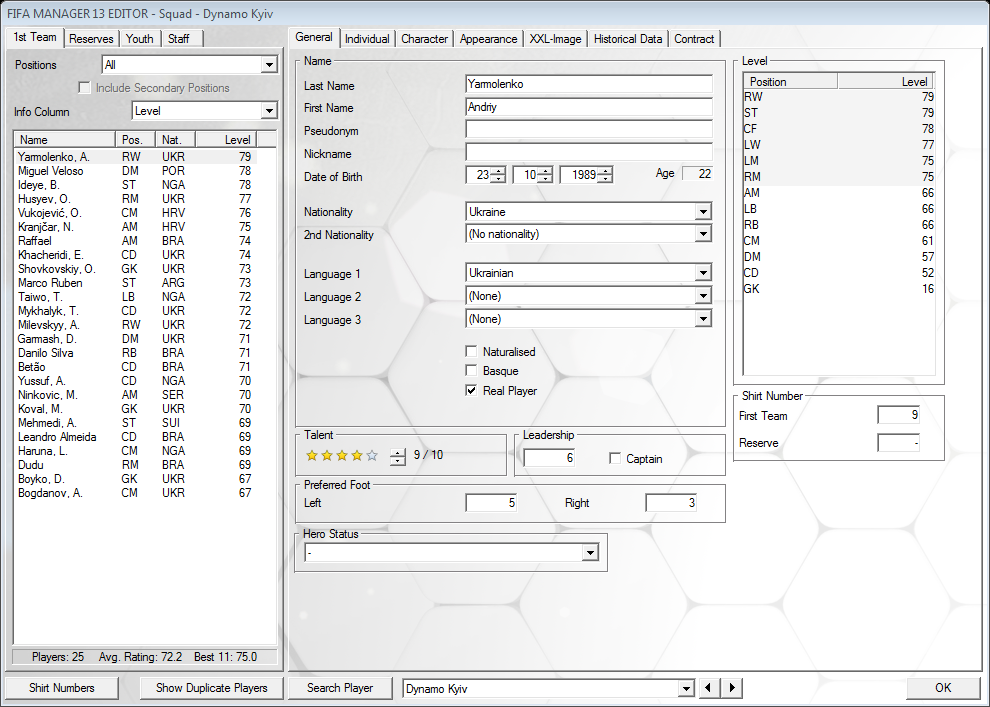Click the Nickname input field
The image size is (990, 707).
click(x=588, y=152)
